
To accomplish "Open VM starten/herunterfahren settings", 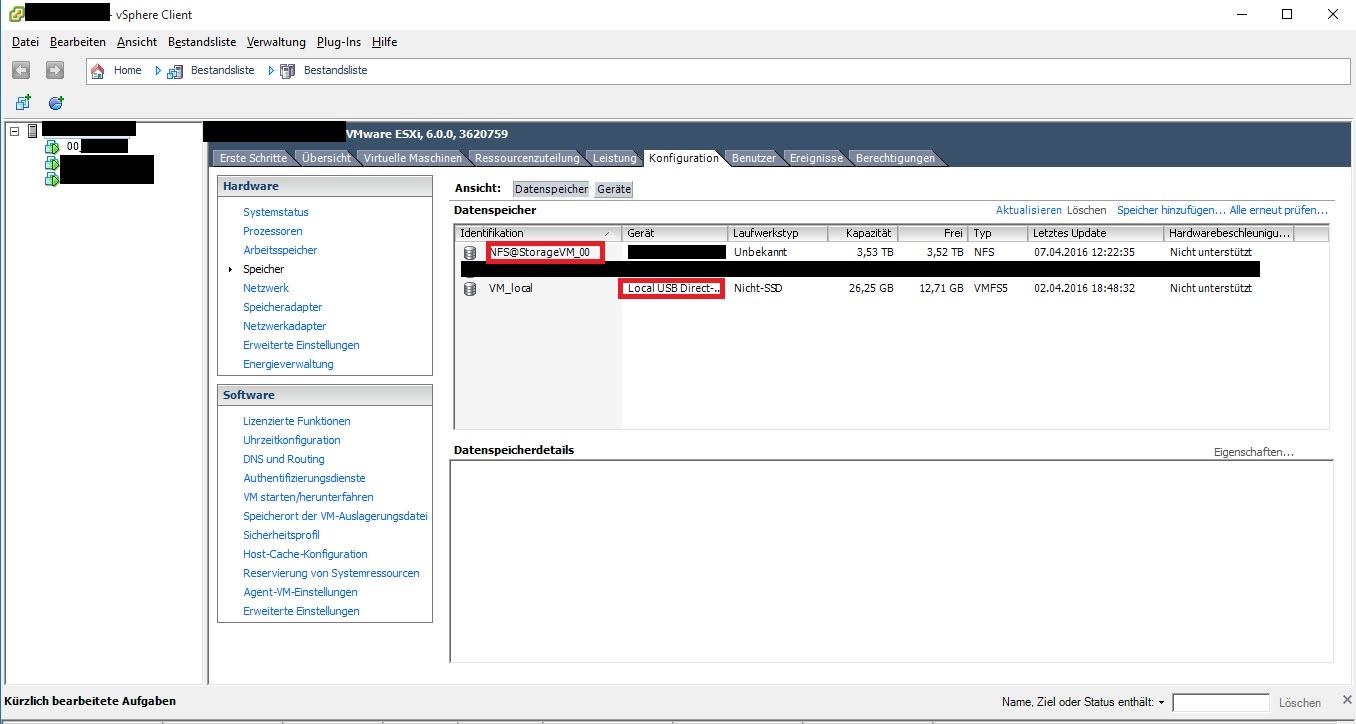I will click(309, 497).
